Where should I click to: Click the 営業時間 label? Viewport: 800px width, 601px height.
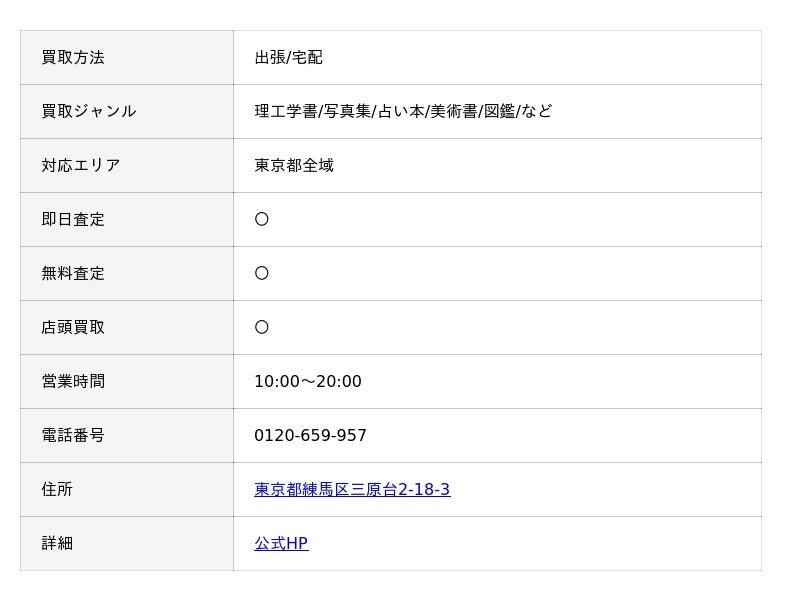73,381
